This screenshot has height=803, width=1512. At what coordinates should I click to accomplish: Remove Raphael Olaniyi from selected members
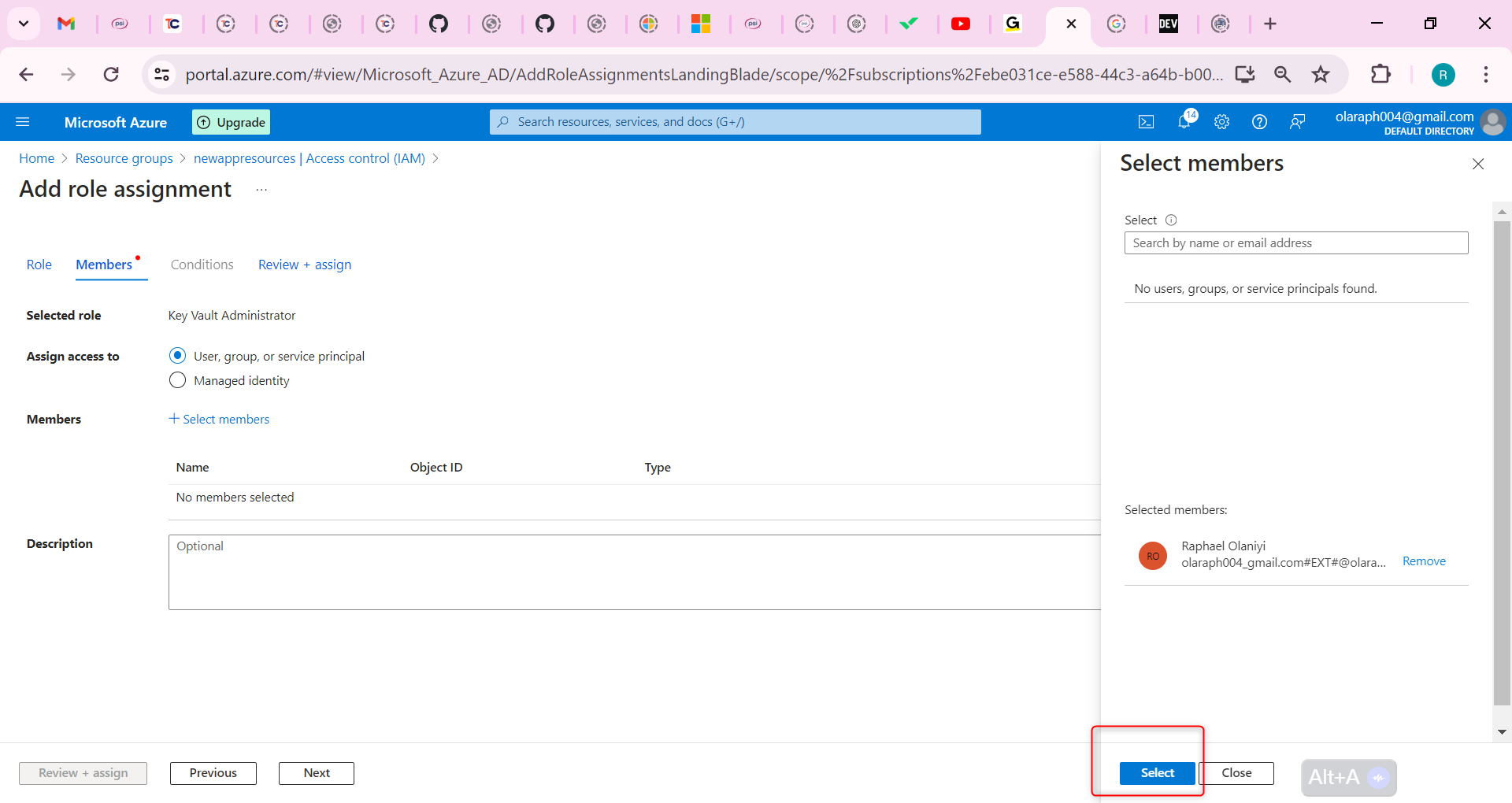point(1424,561)
